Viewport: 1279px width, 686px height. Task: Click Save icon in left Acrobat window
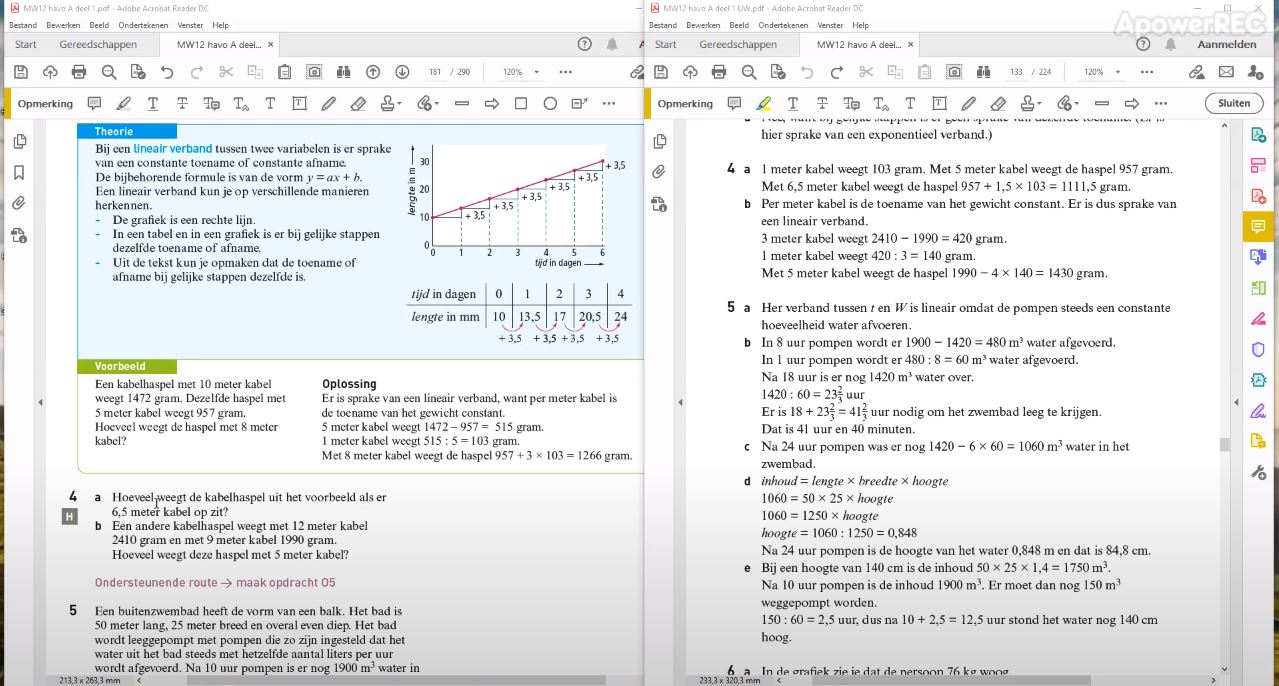click(x=20, y=72)
